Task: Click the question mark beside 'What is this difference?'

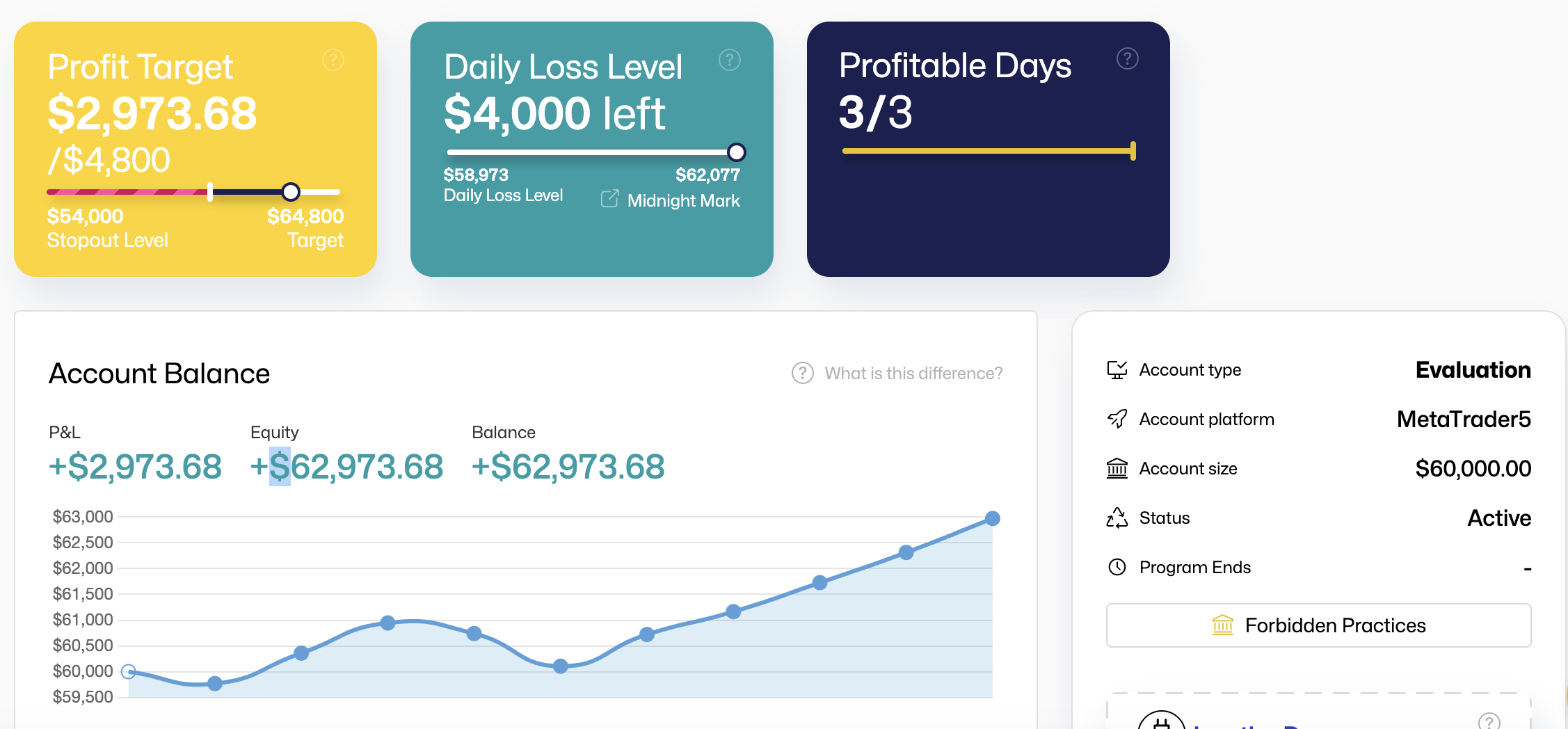Action: click(801, 374)
